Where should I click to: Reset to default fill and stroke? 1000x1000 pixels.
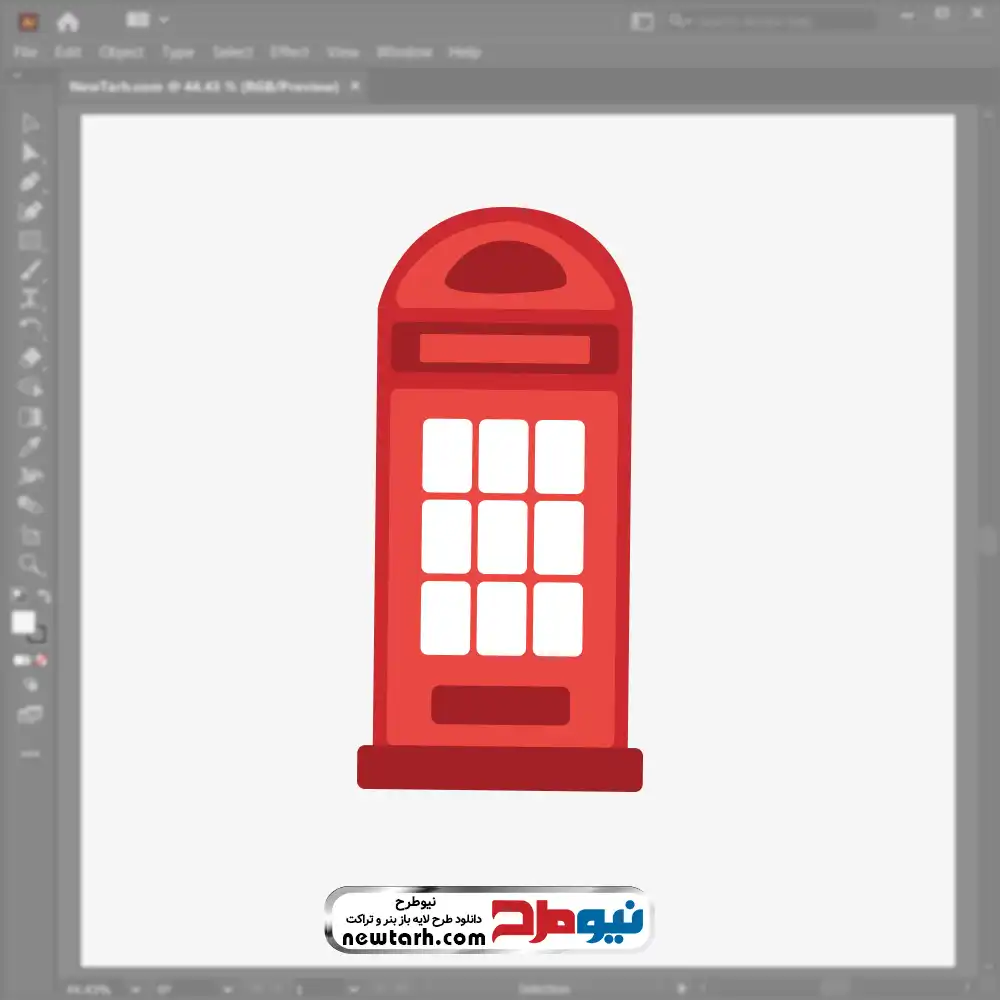[17, 597]
